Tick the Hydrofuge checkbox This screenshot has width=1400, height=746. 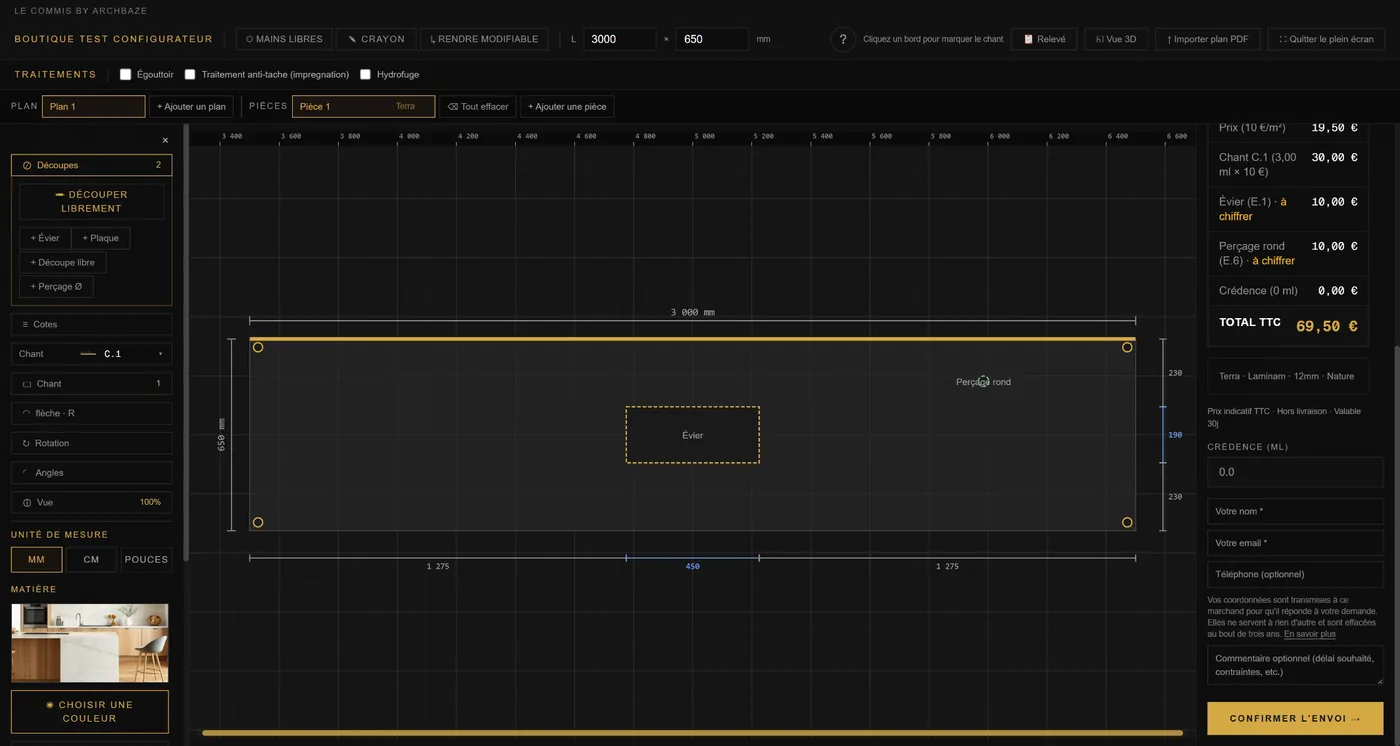[366, 74]
